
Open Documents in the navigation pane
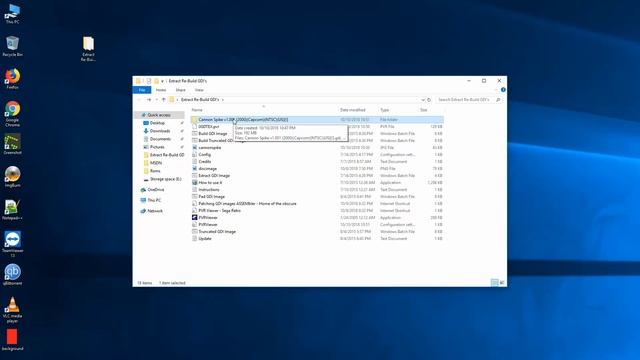tap(160, 139)
